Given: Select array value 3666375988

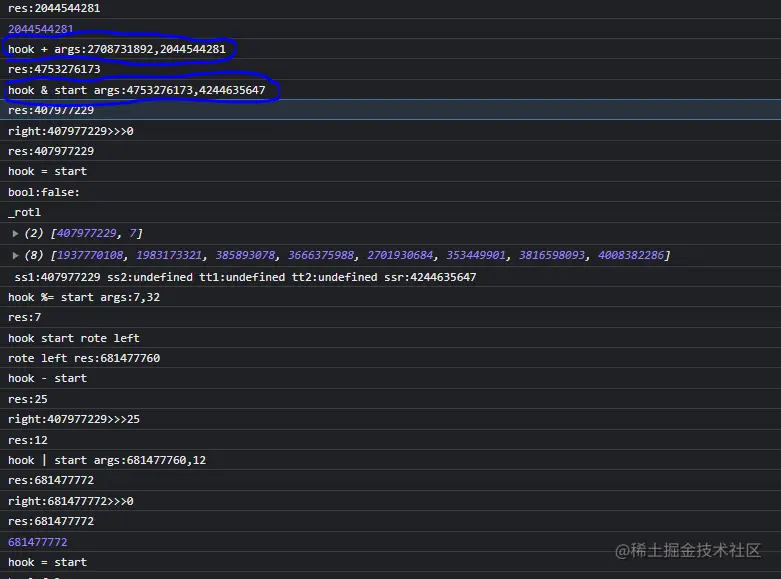Looking at the screenshot, I should click(x=321, y=255).
